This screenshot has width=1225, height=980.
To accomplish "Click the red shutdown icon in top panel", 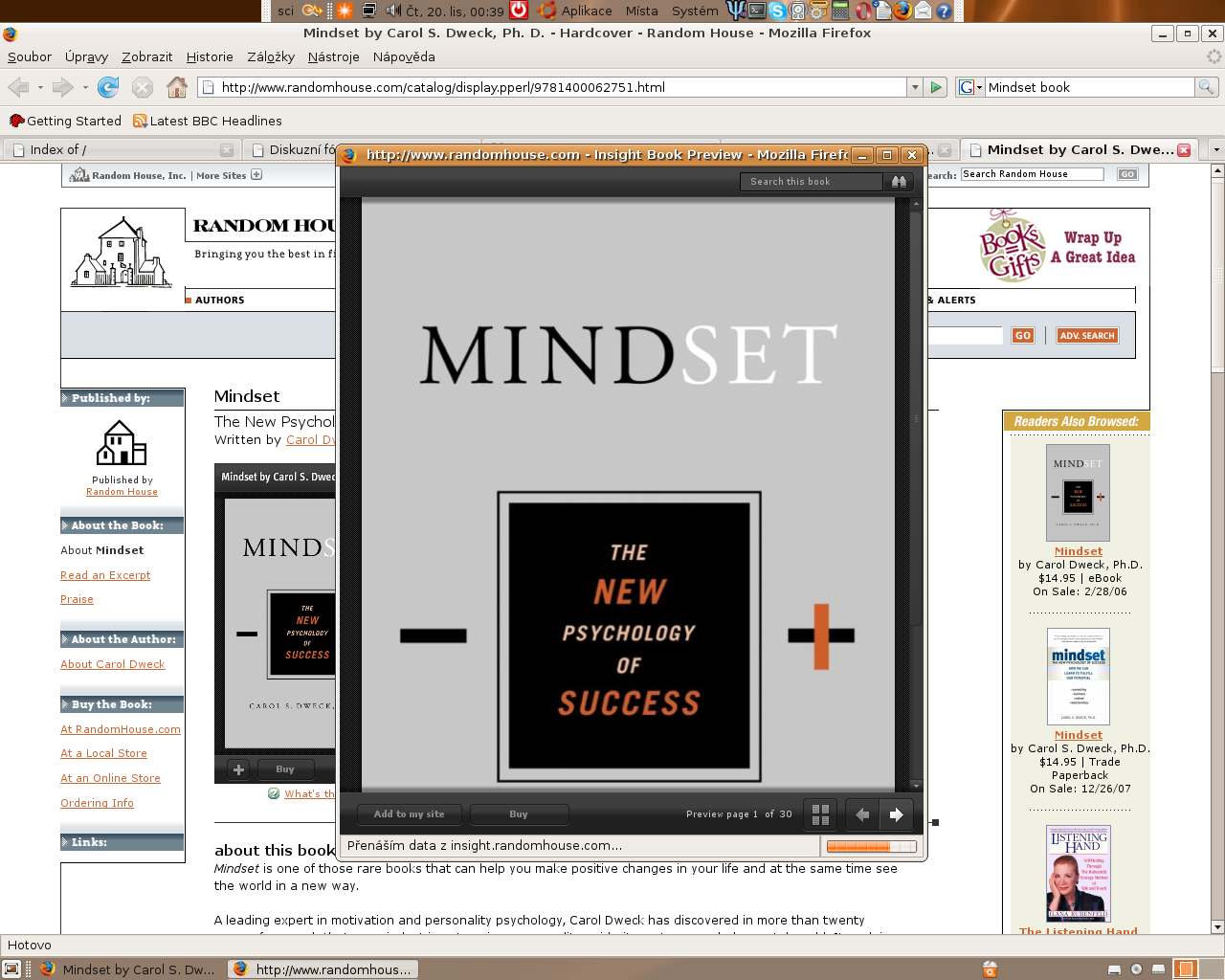I will point(518,11).
